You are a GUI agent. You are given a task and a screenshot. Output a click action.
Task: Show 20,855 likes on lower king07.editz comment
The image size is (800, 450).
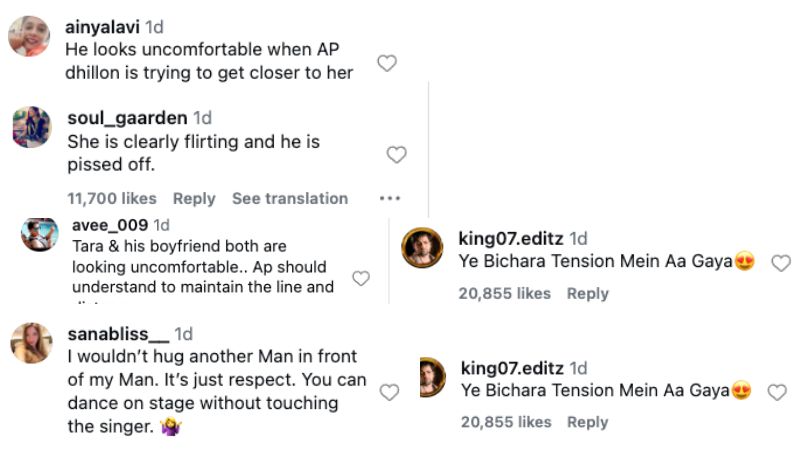coord(506,422)
